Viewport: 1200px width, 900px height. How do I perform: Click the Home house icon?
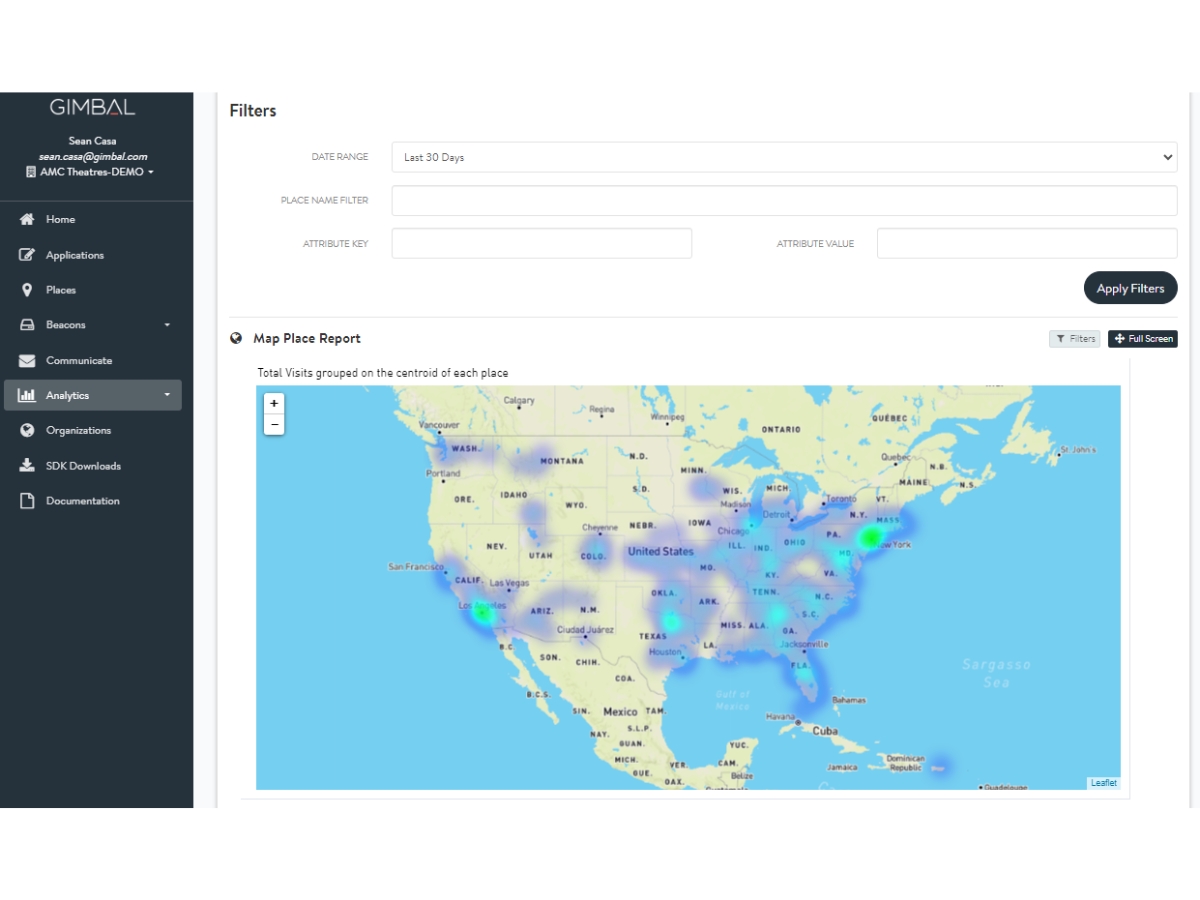pyautogui.click(x=27, y=219)
